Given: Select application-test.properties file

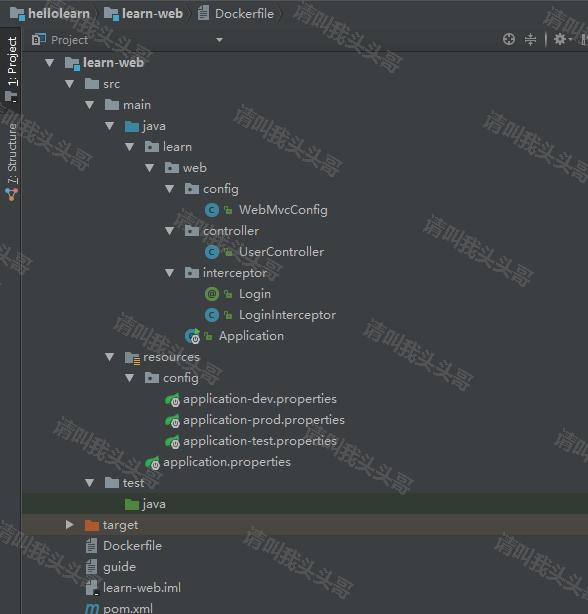Looking at the screenshot, I should (260, 441).
